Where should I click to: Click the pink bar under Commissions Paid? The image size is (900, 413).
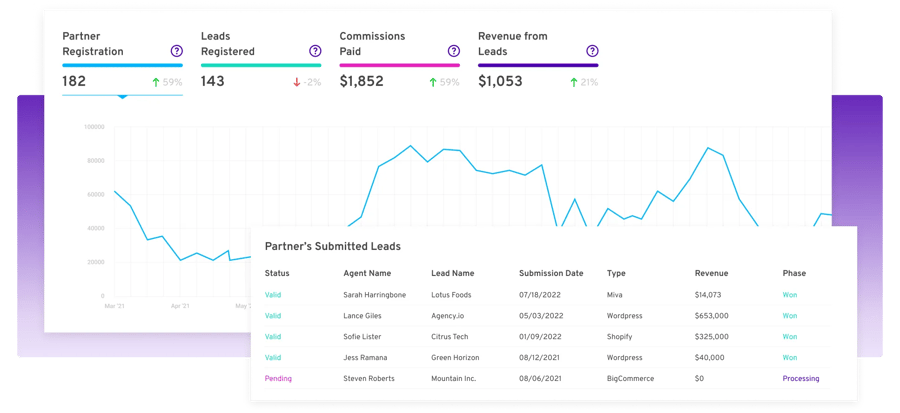[x=399, y=65]
